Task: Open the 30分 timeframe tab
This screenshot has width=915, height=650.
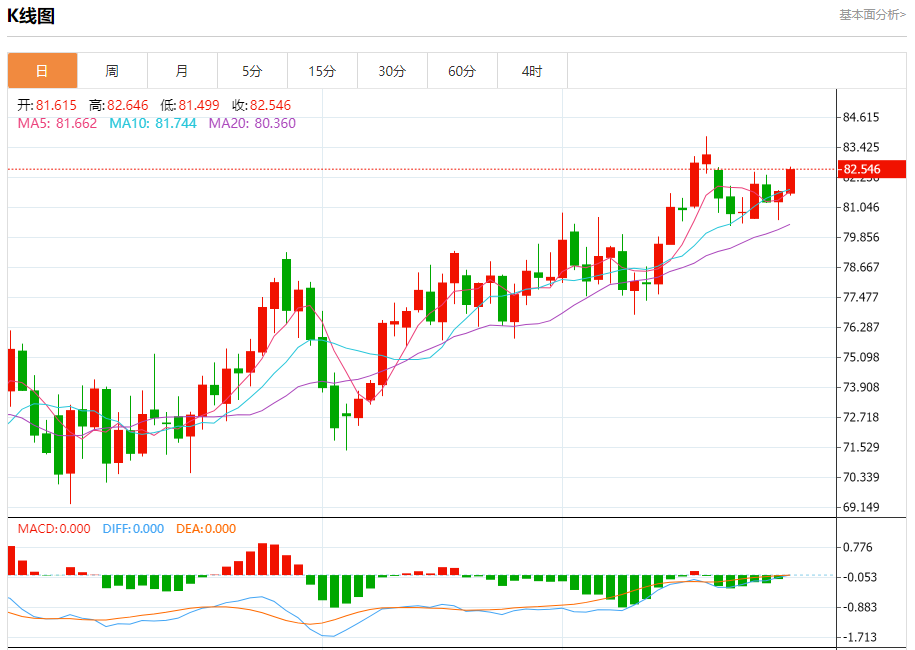Action: [392, 71]
